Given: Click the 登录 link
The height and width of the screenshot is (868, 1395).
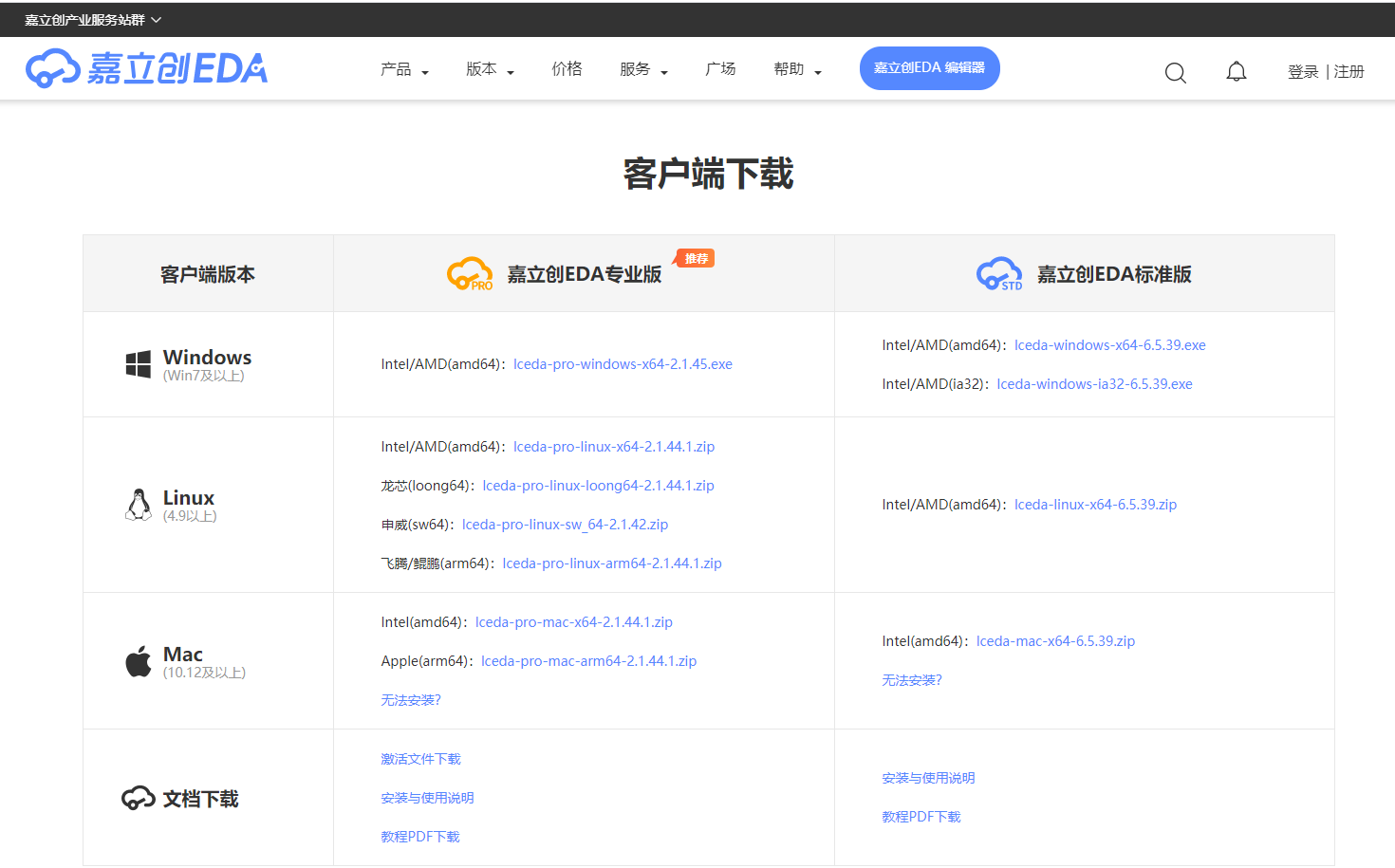Looking at the screenshot, I should point(1303,72).
